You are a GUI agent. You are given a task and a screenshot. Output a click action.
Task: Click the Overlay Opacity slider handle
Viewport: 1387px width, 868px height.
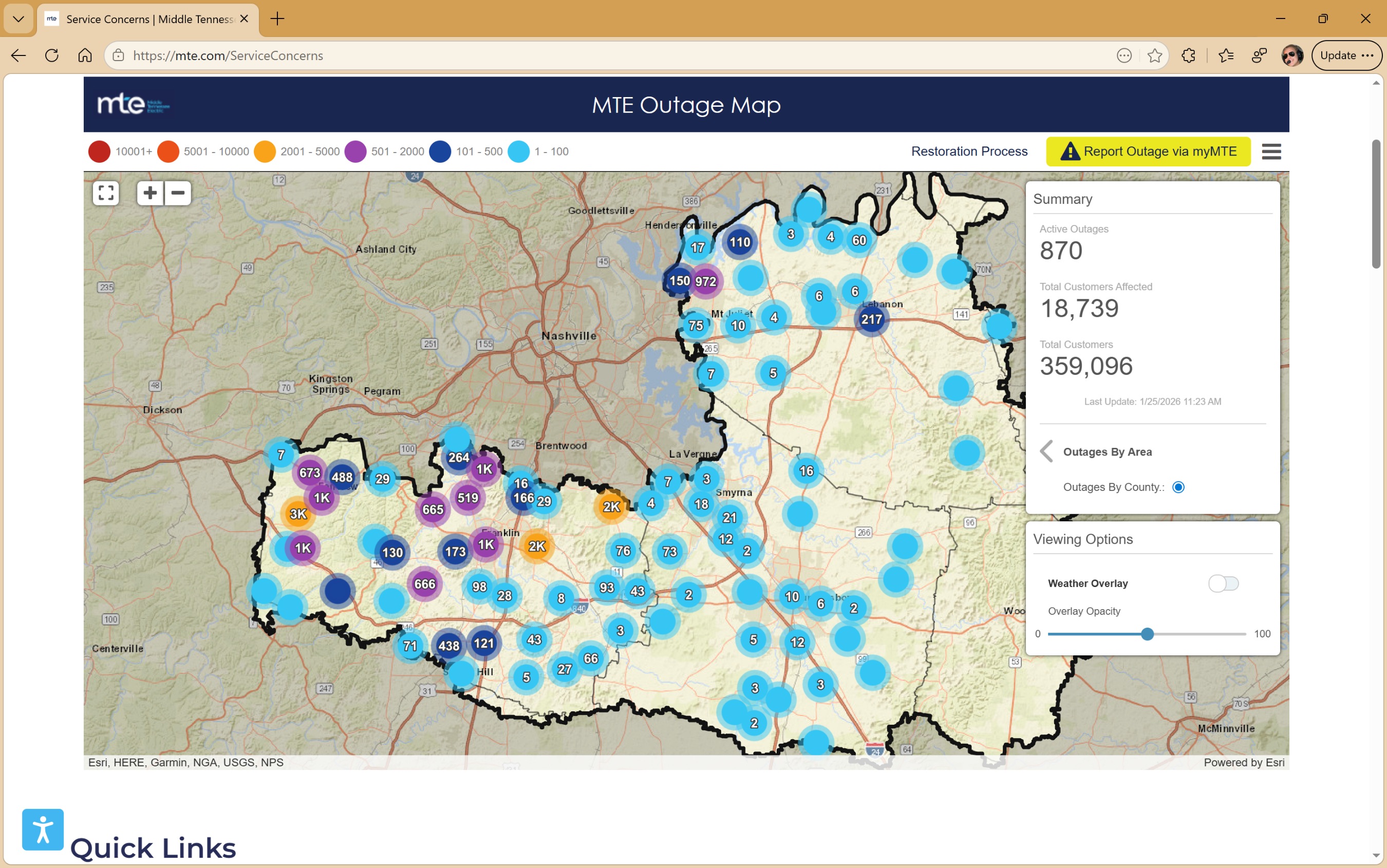1147,634
